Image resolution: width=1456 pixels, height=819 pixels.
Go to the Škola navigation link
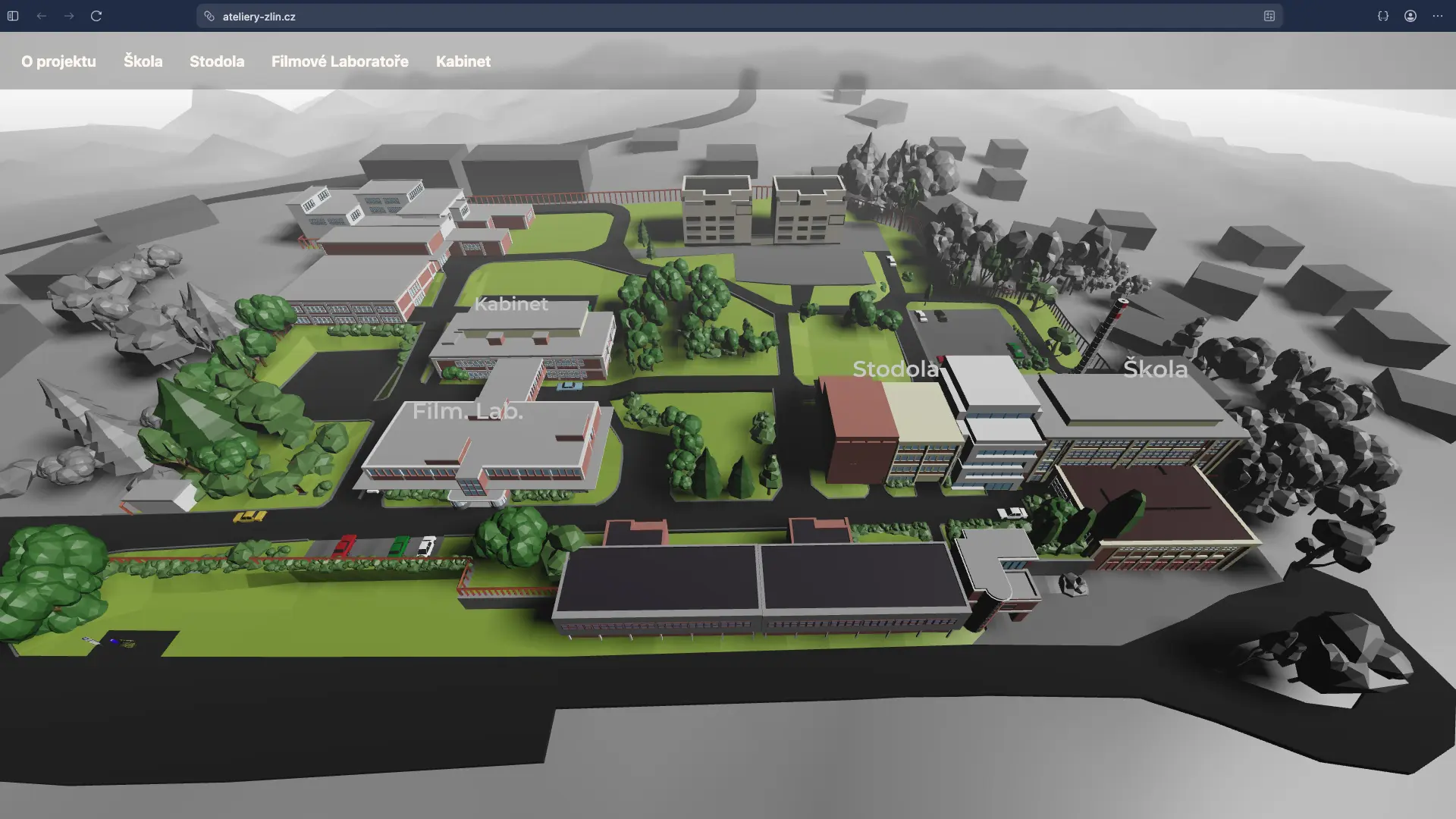click(x=143, y=61)
